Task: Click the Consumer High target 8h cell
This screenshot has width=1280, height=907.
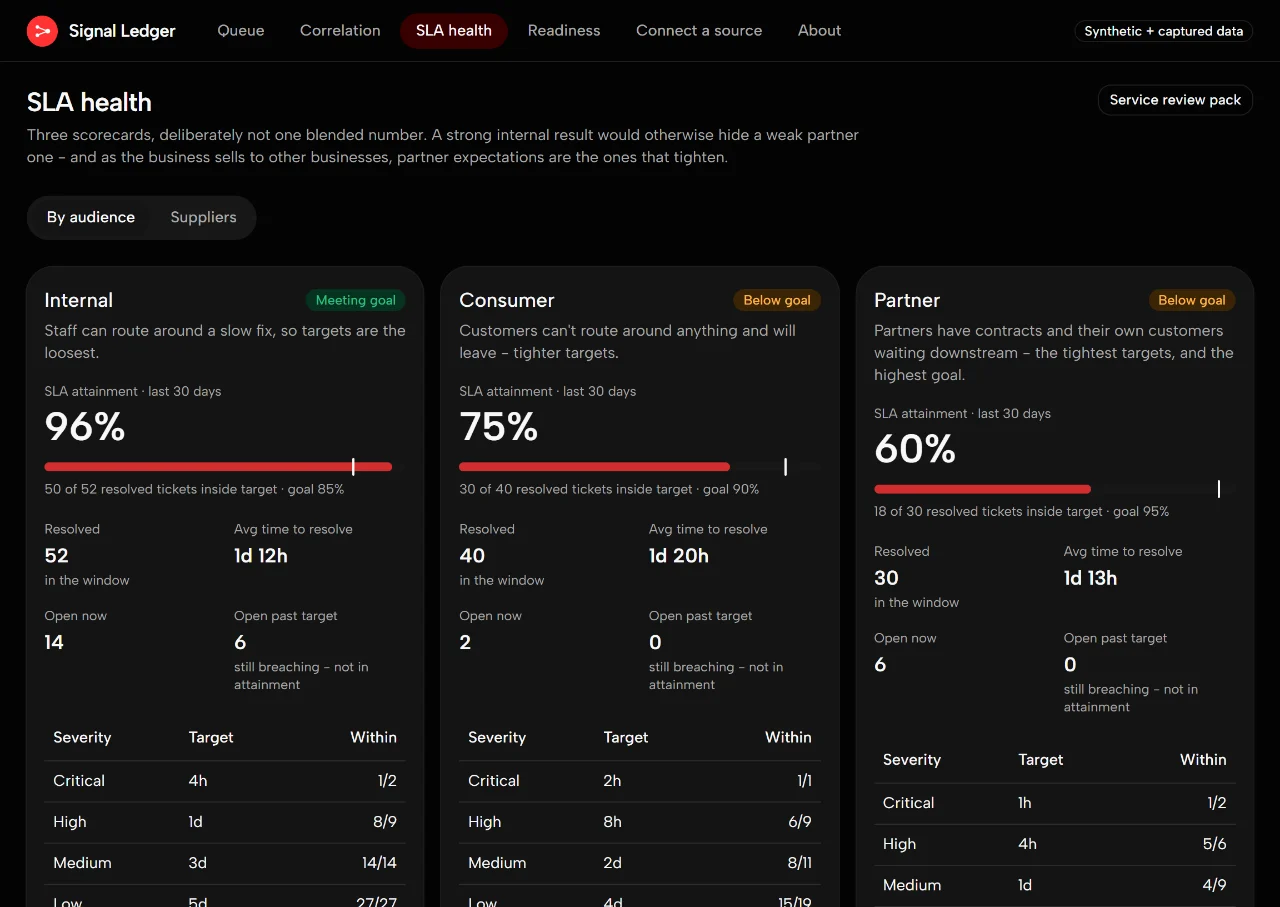Action: (613, 822)
